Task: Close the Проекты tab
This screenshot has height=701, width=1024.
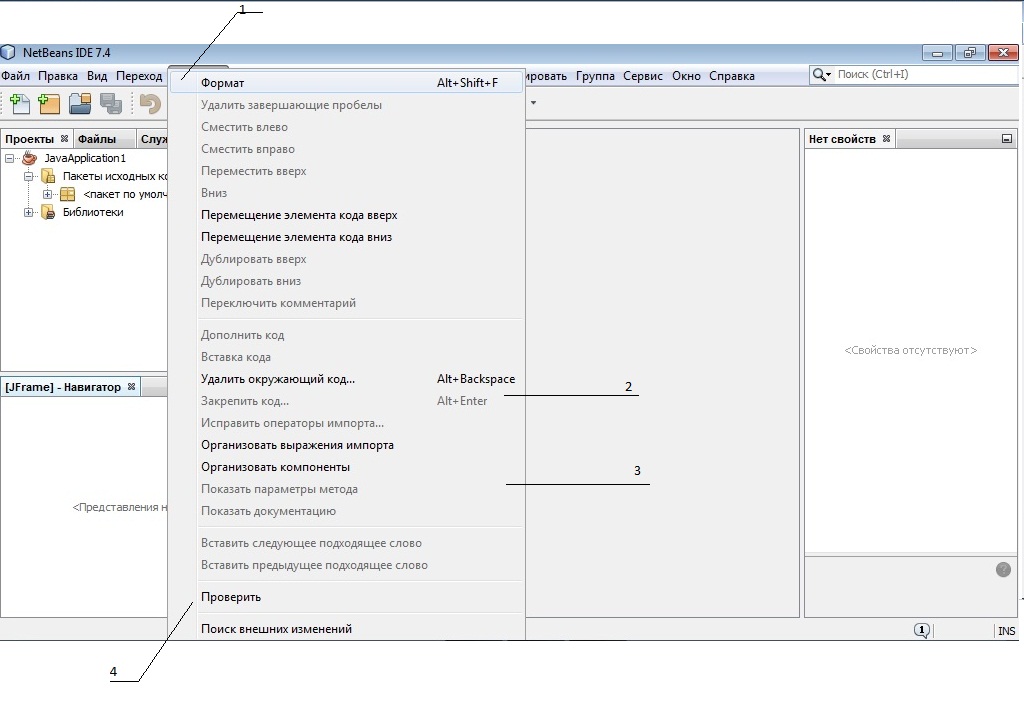Action: coord(64,139)
